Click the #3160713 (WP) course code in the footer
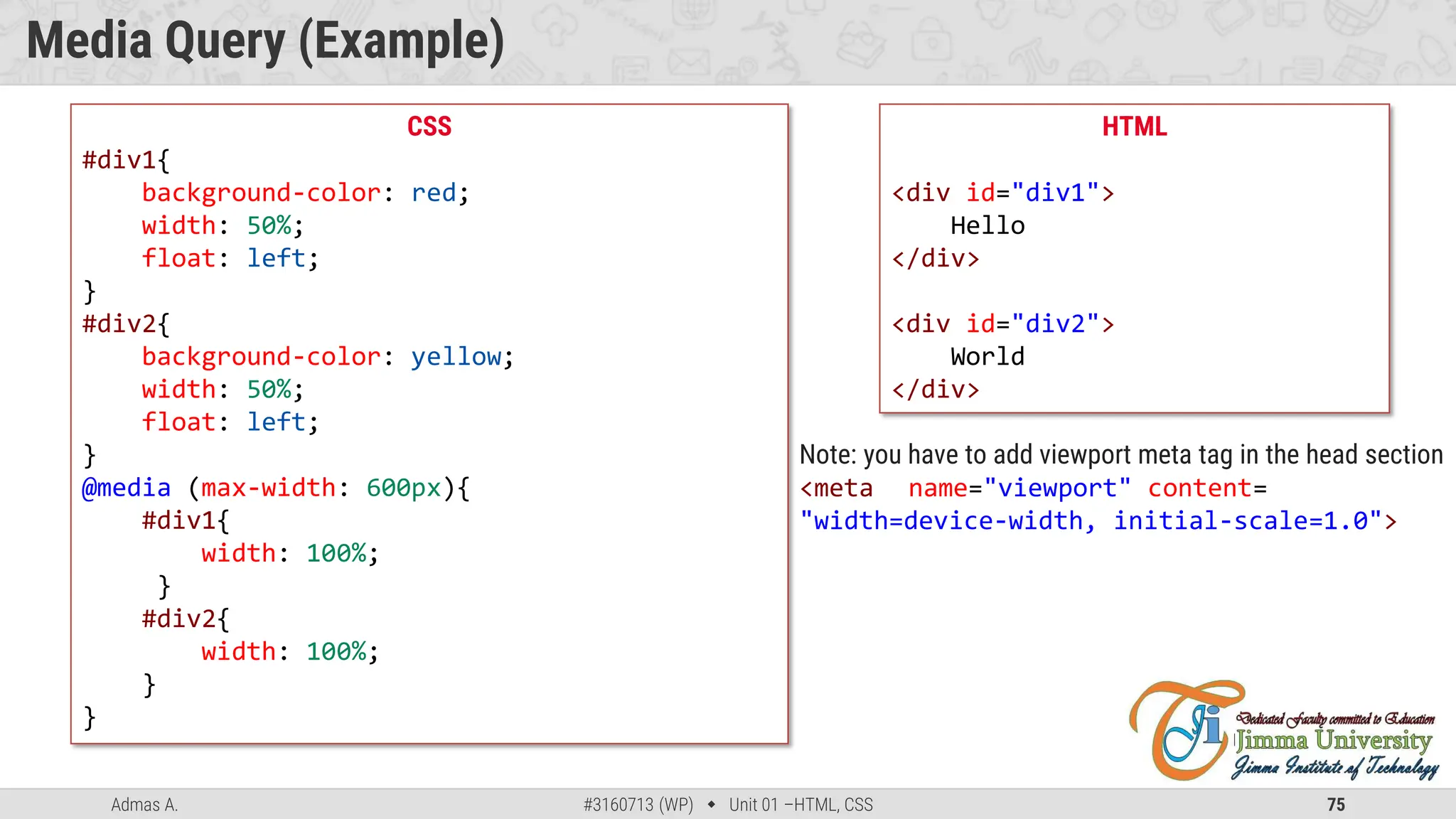This screenshot has width=1456, height=819. [638, 805]
